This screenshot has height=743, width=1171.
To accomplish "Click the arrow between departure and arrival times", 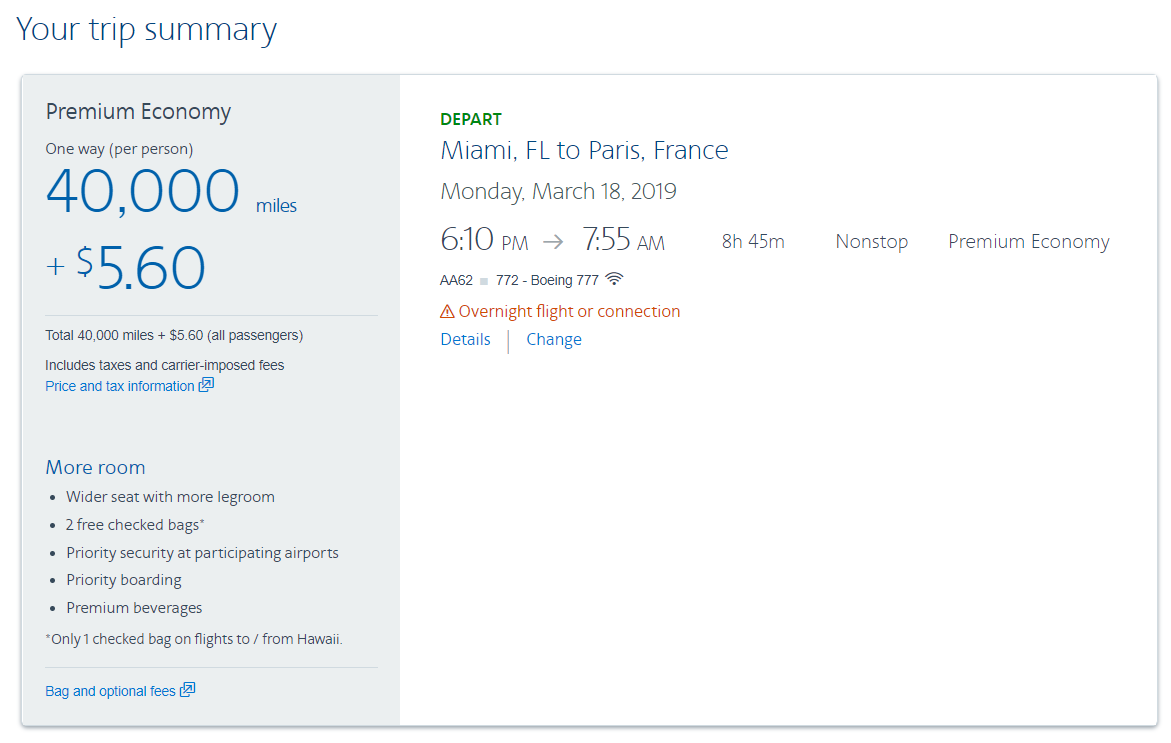I will click(x=553, y=242).
